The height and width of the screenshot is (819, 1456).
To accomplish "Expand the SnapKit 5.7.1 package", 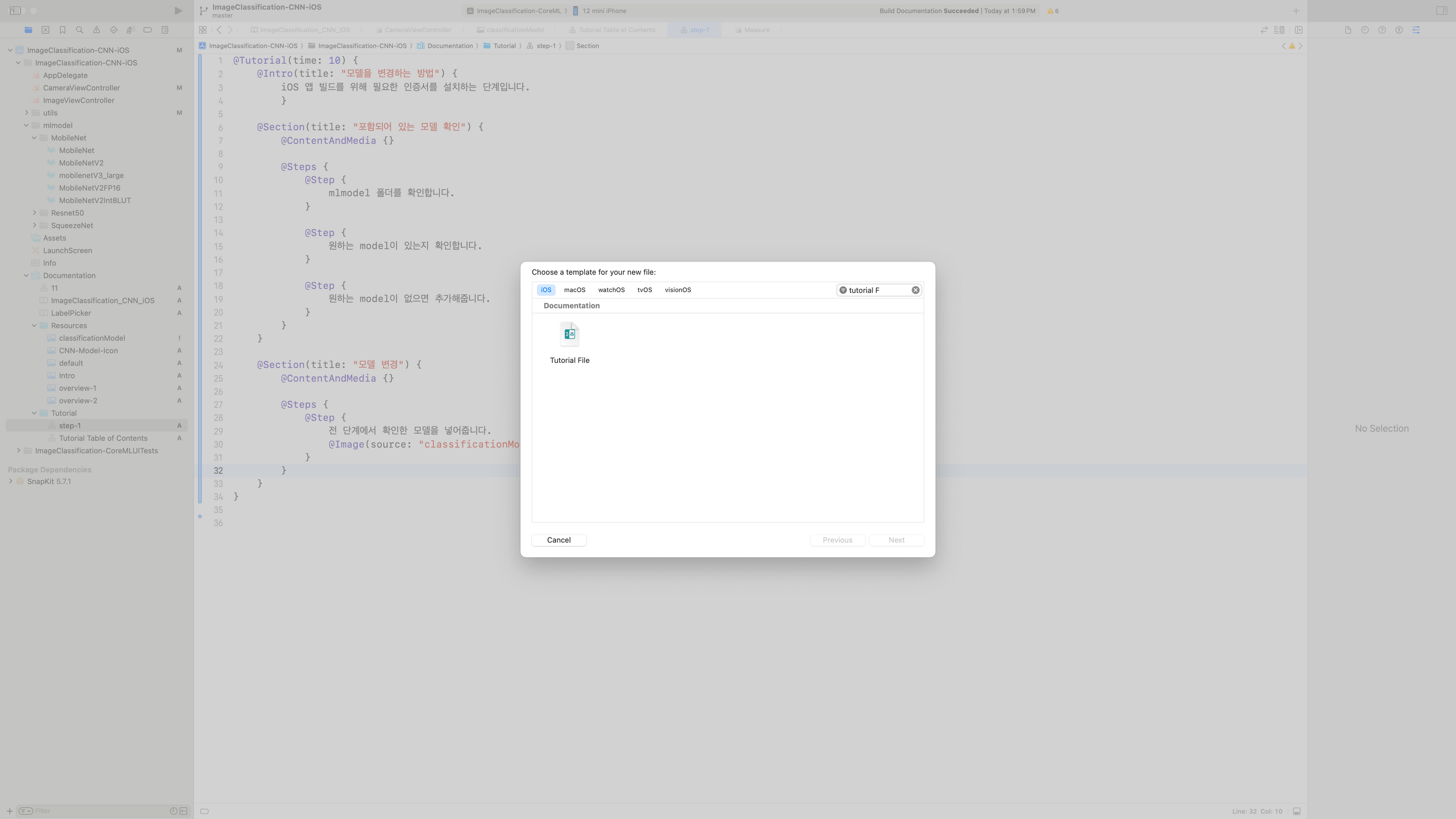I will (x=10, y=482).
